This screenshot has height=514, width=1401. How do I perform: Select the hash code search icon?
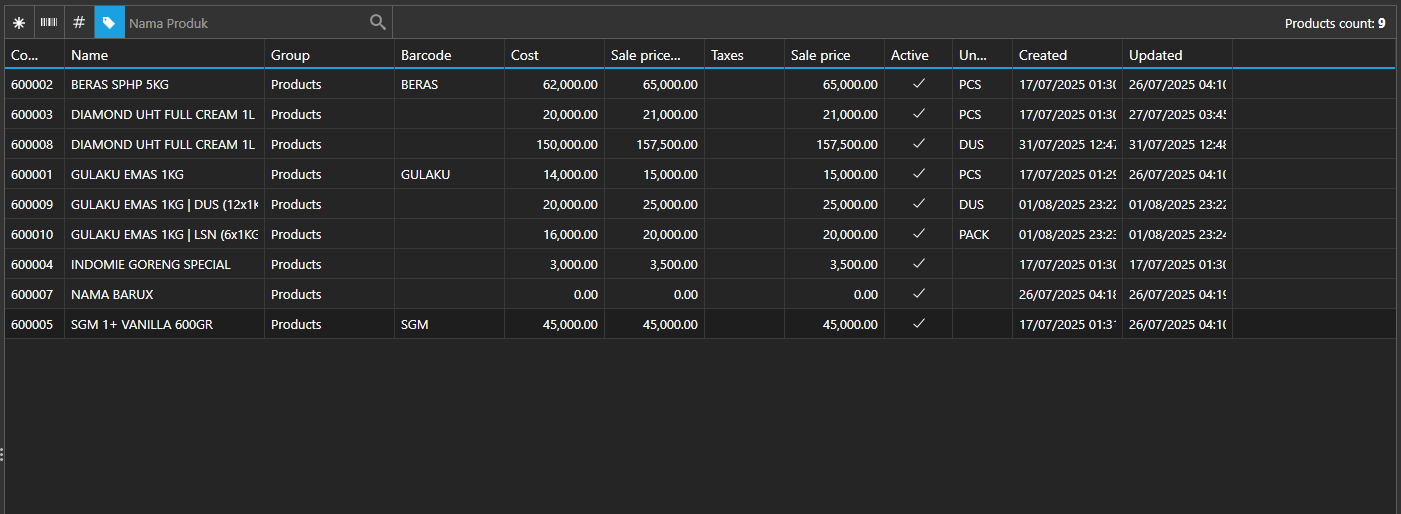click(x=79, y=22)
